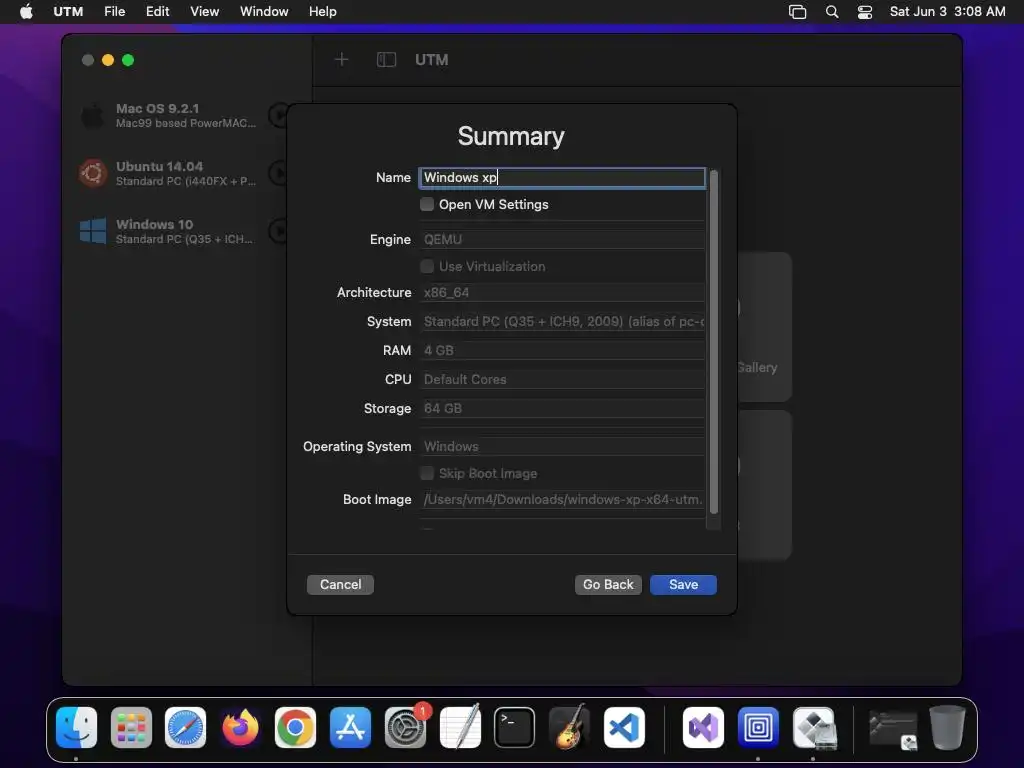Click the Operating System Windows field

[562, 447]
